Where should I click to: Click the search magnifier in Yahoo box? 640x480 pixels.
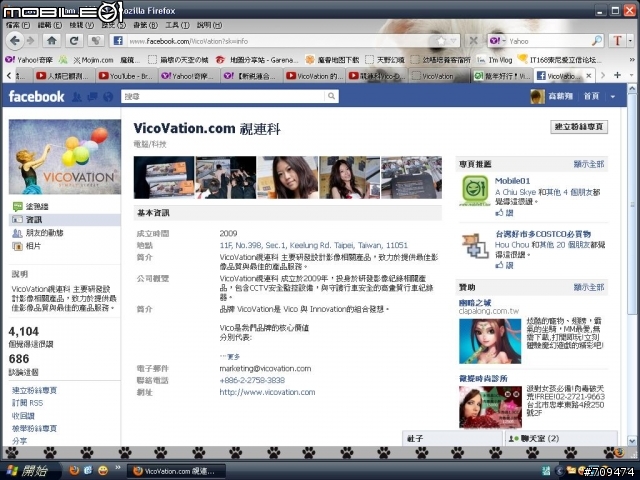coord(597,40)
